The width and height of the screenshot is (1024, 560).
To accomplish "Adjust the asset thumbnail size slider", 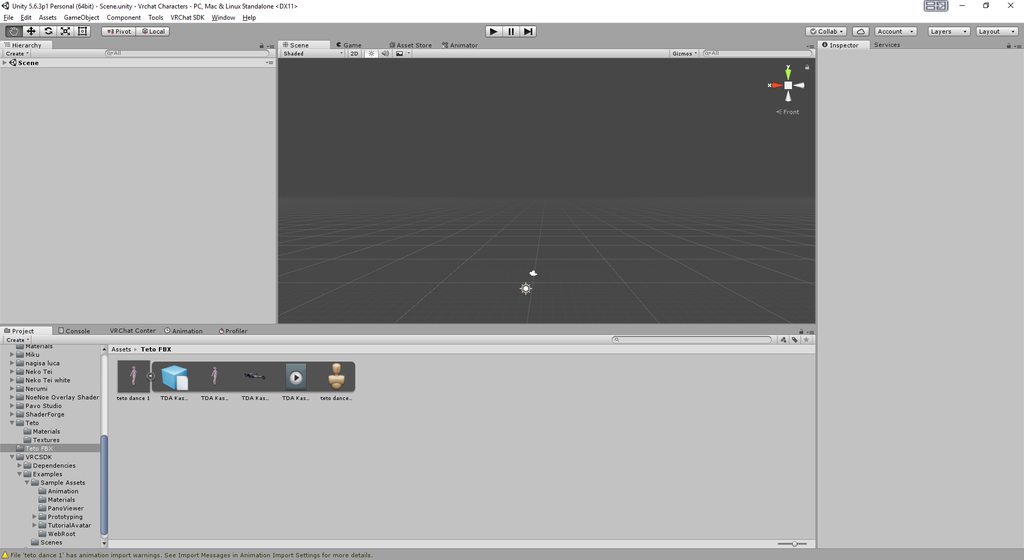I will coord(792,544).
